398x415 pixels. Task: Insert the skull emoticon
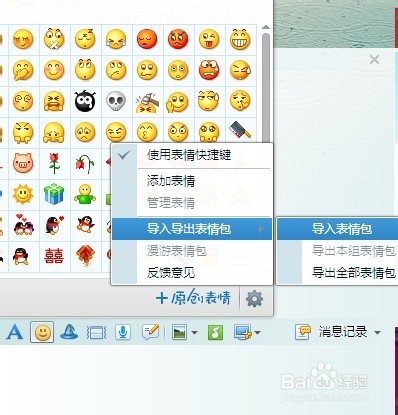tap(116, 101)
